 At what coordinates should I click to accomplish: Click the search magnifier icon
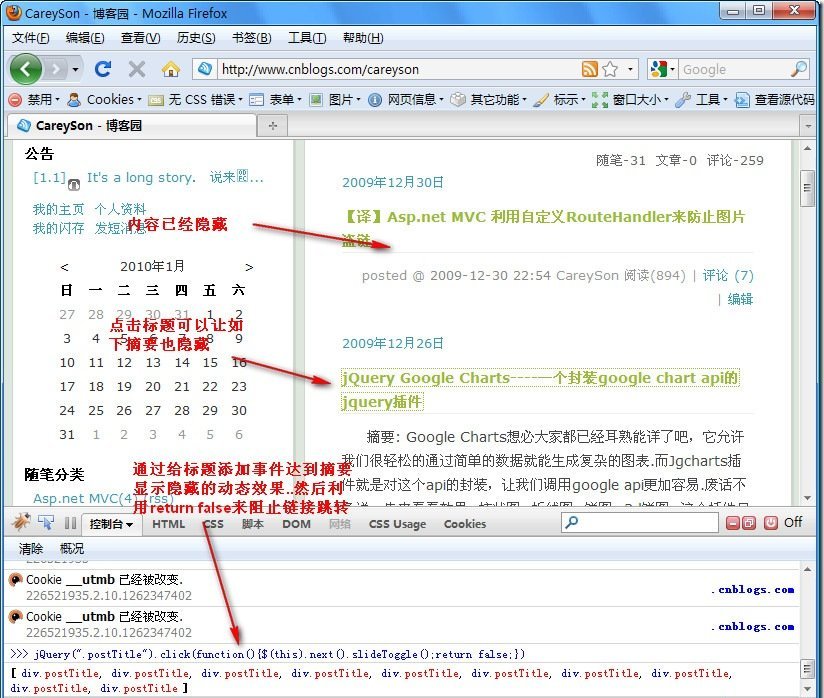(799, 69)
